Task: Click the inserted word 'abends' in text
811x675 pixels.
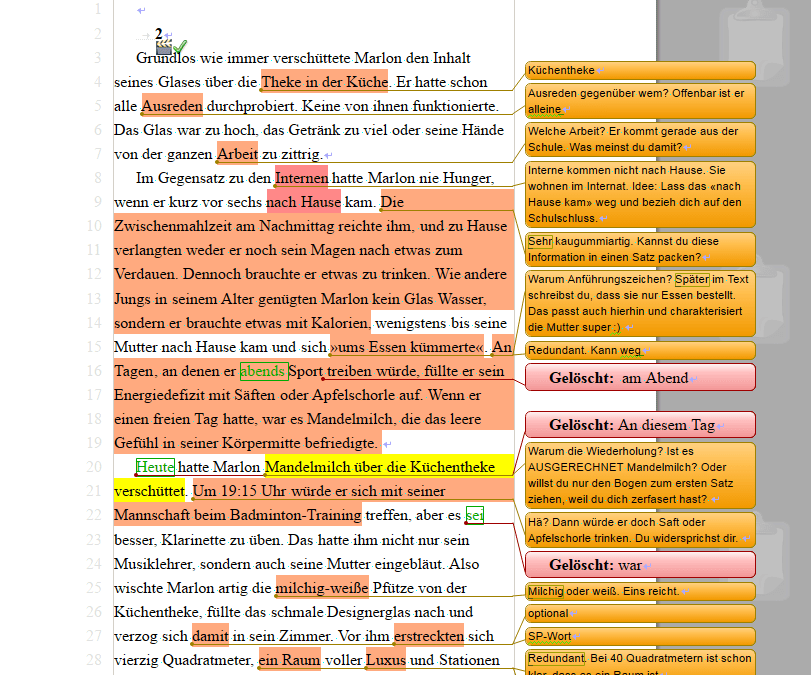Action: click(263, 371)
